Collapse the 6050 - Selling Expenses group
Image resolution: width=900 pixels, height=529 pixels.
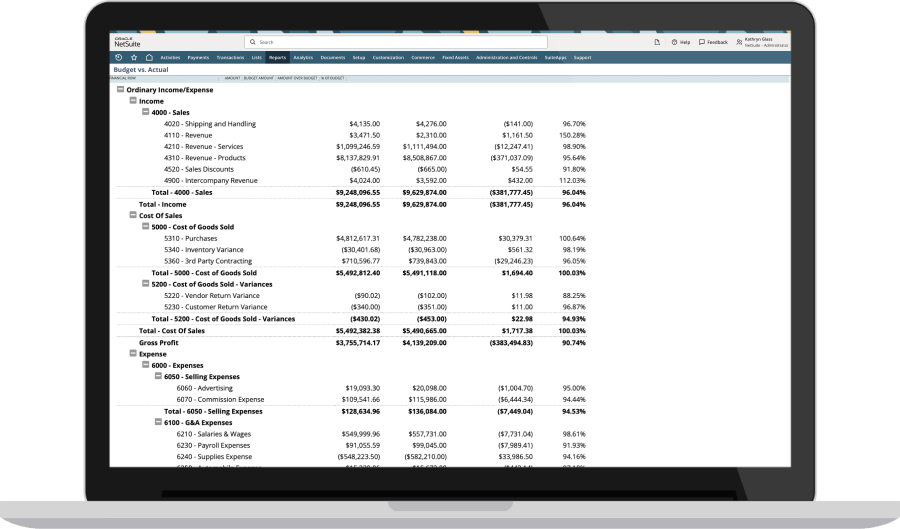[158, 376]
